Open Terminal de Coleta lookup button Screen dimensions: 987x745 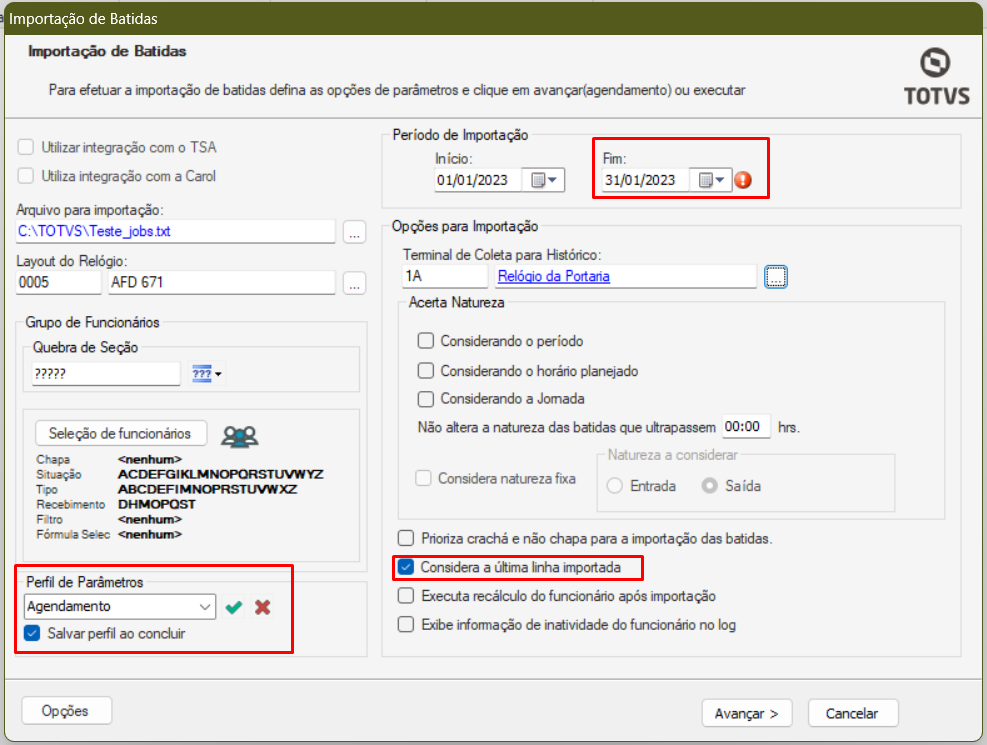coord(776,276)
